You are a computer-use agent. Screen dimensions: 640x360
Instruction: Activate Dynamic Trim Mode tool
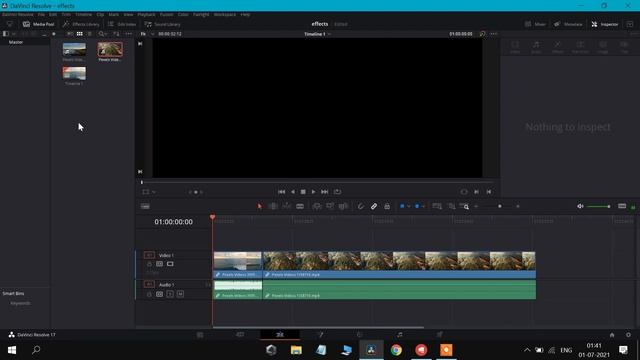pos(287,207)
